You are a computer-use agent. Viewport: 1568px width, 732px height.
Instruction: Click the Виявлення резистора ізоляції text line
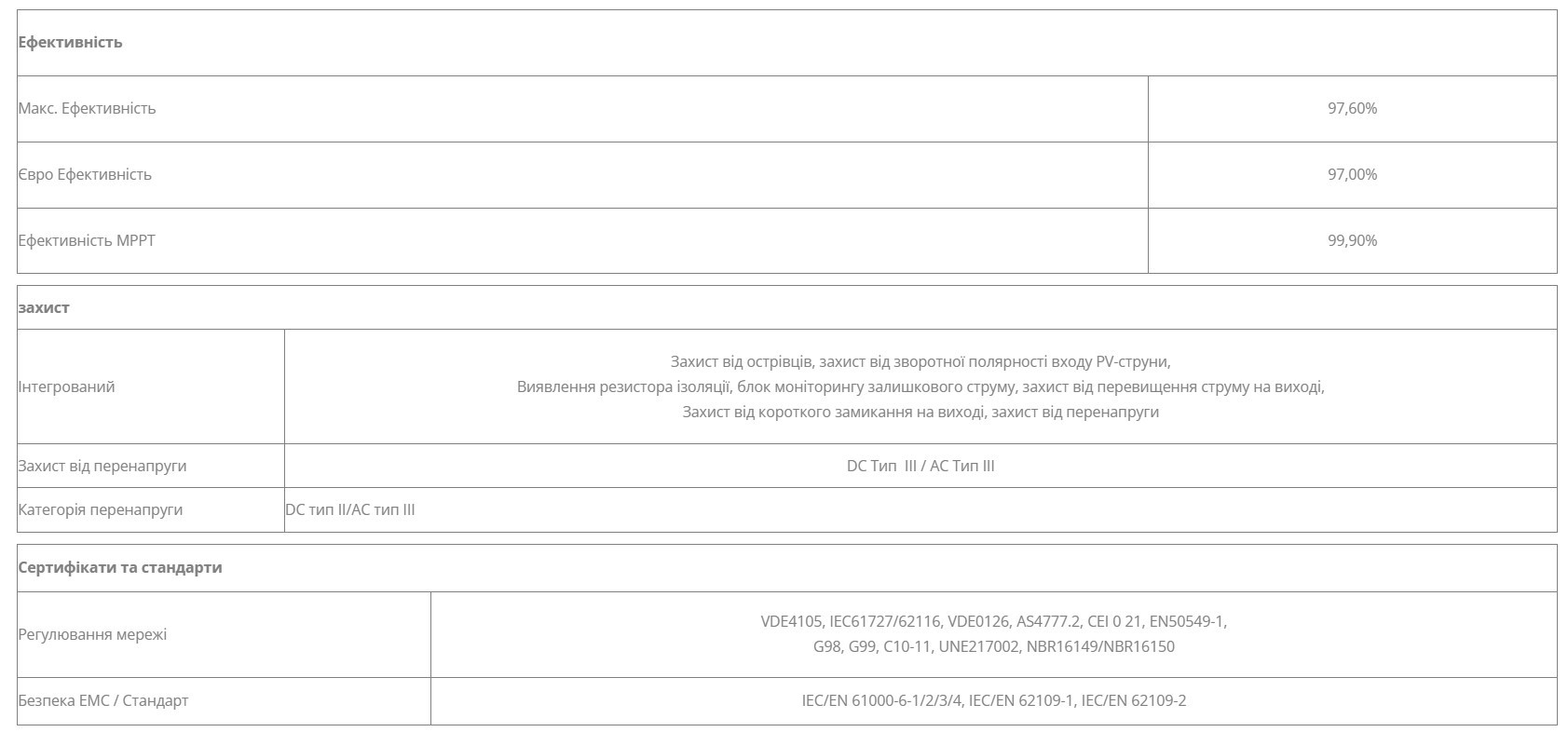(920, 386)
